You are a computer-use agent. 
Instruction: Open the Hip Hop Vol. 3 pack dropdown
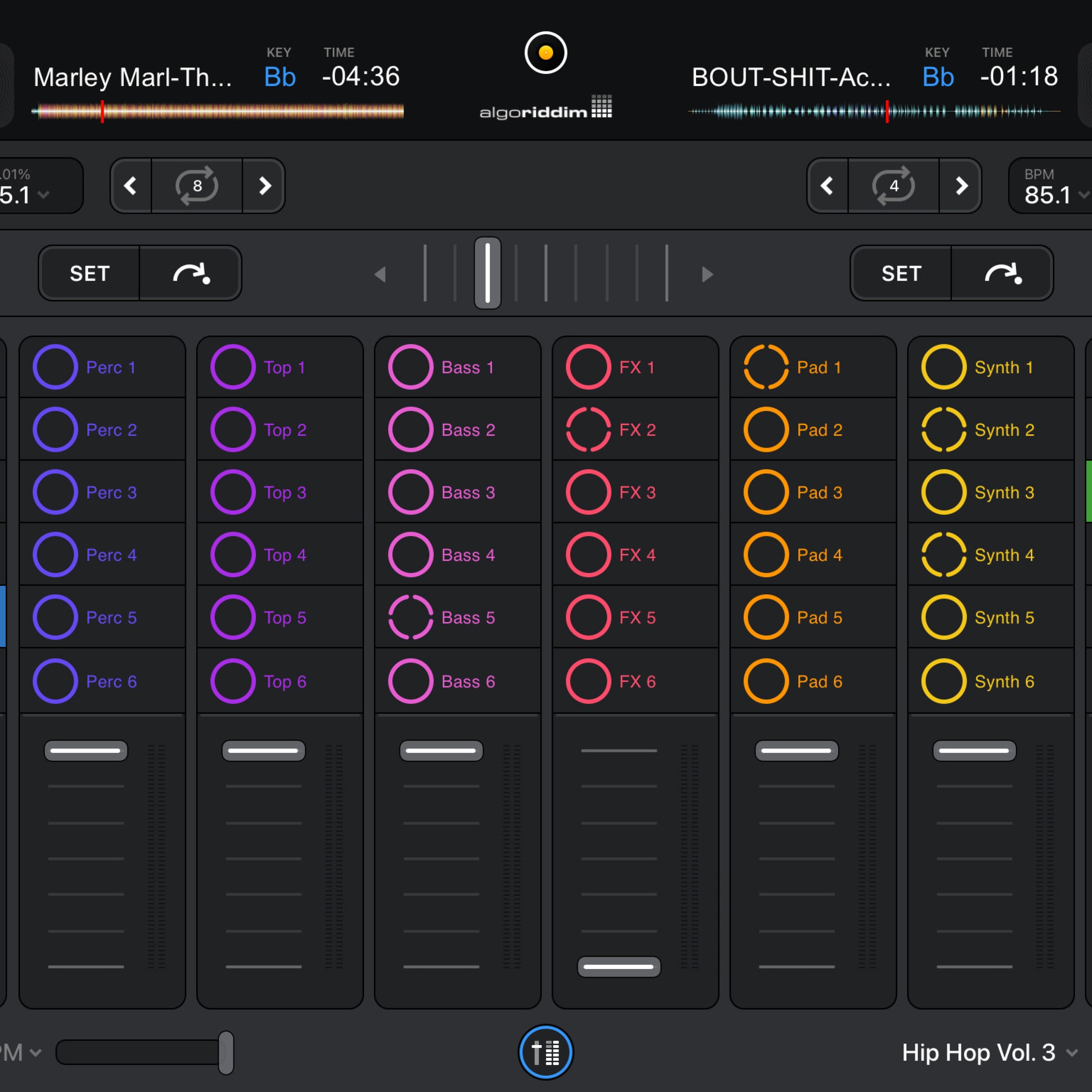pos(989,1052)
